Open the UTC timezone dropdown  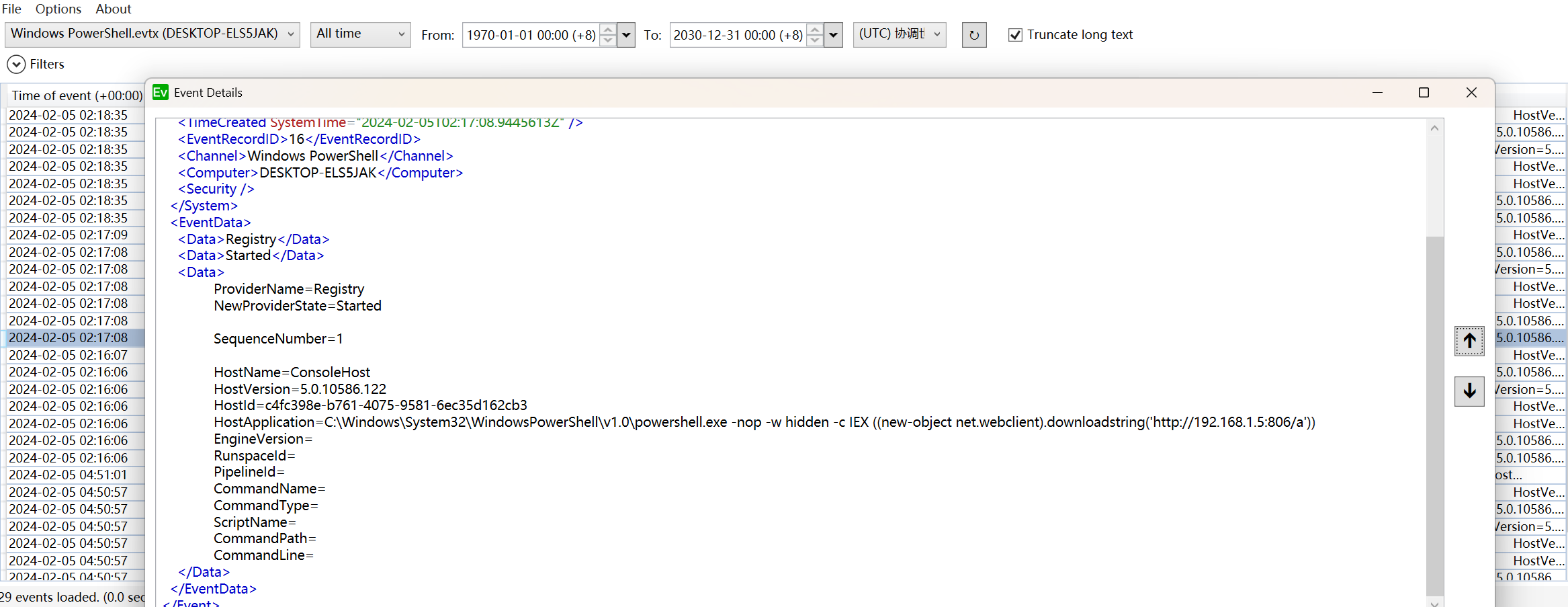[900, 34]
